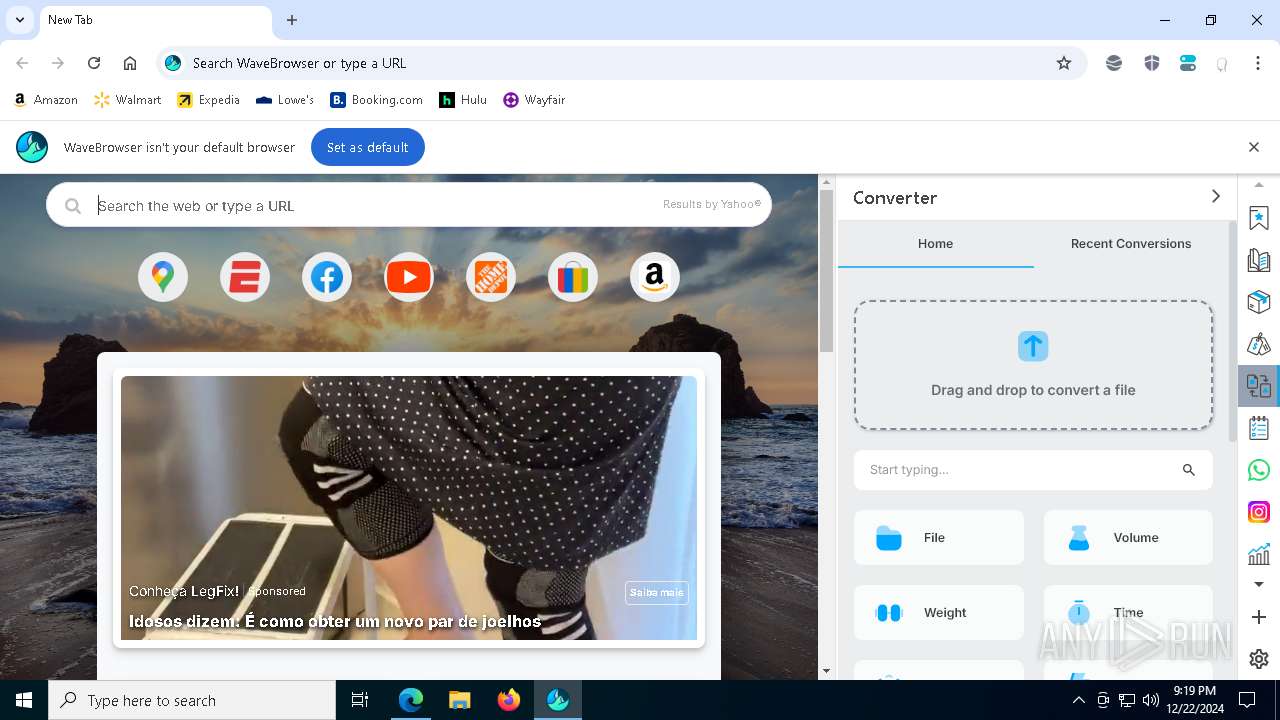Click the Saiba mais ad button
Screen dimensions: 1280x720
pyautogui.click(x=657, y=592)
